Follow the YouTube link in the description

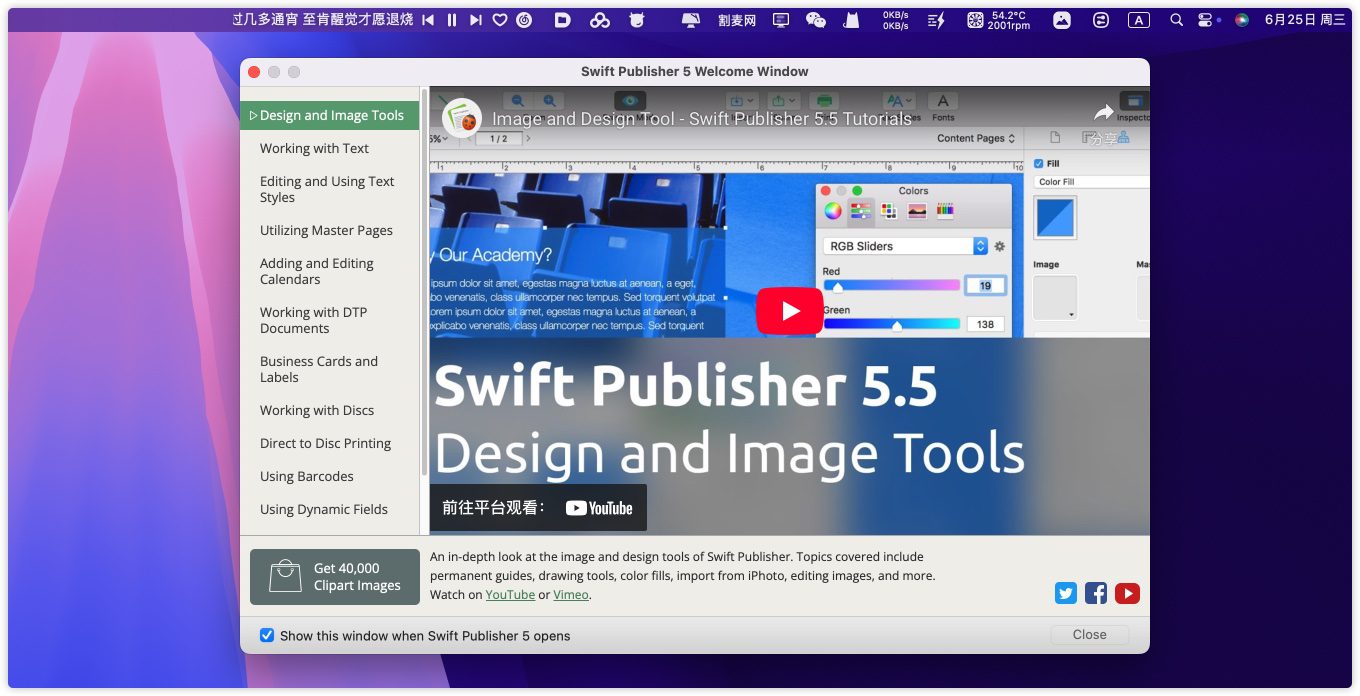(510, 595)
